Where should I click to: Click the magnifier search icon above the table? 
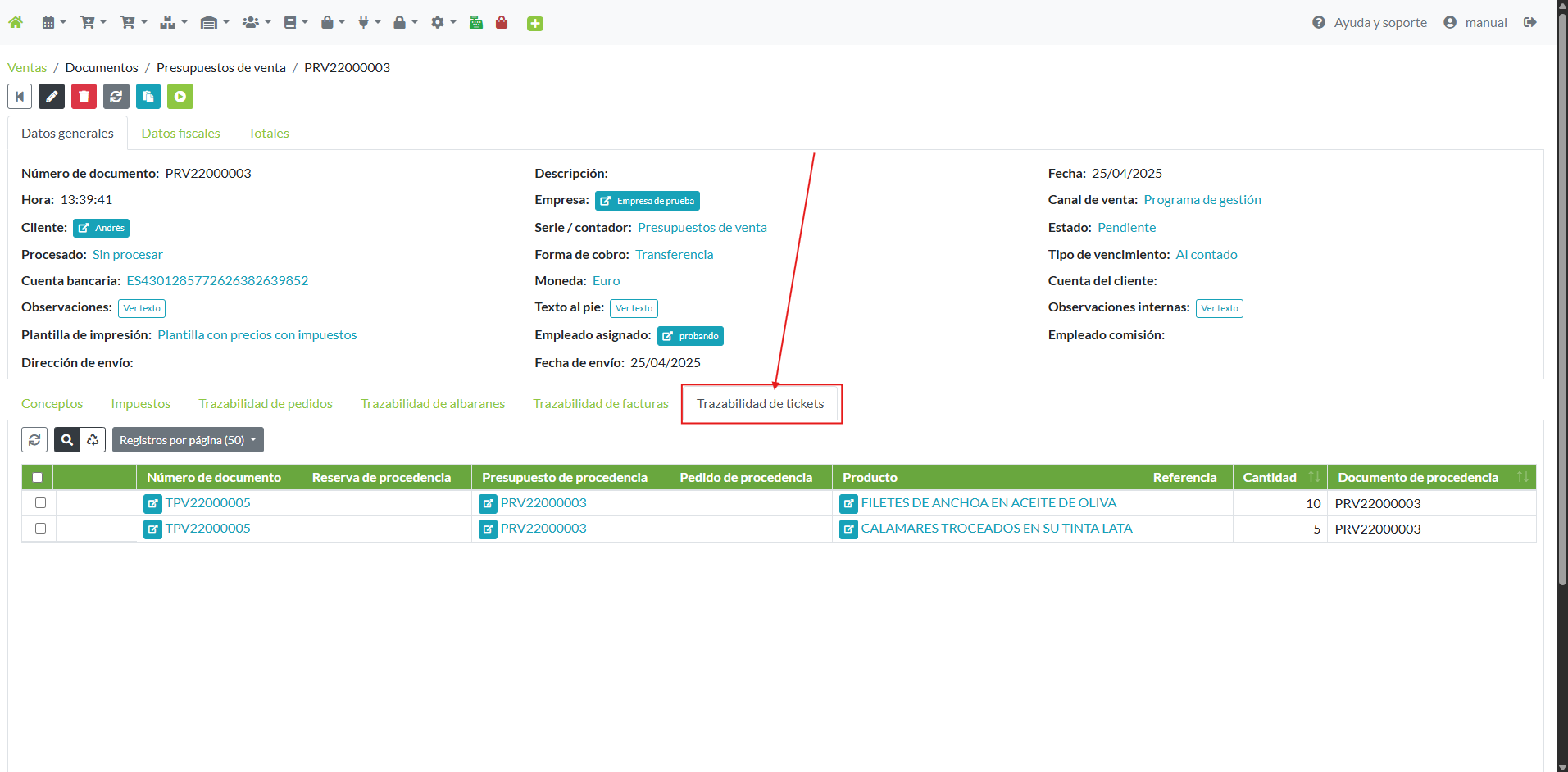click(x=67, y=440)
